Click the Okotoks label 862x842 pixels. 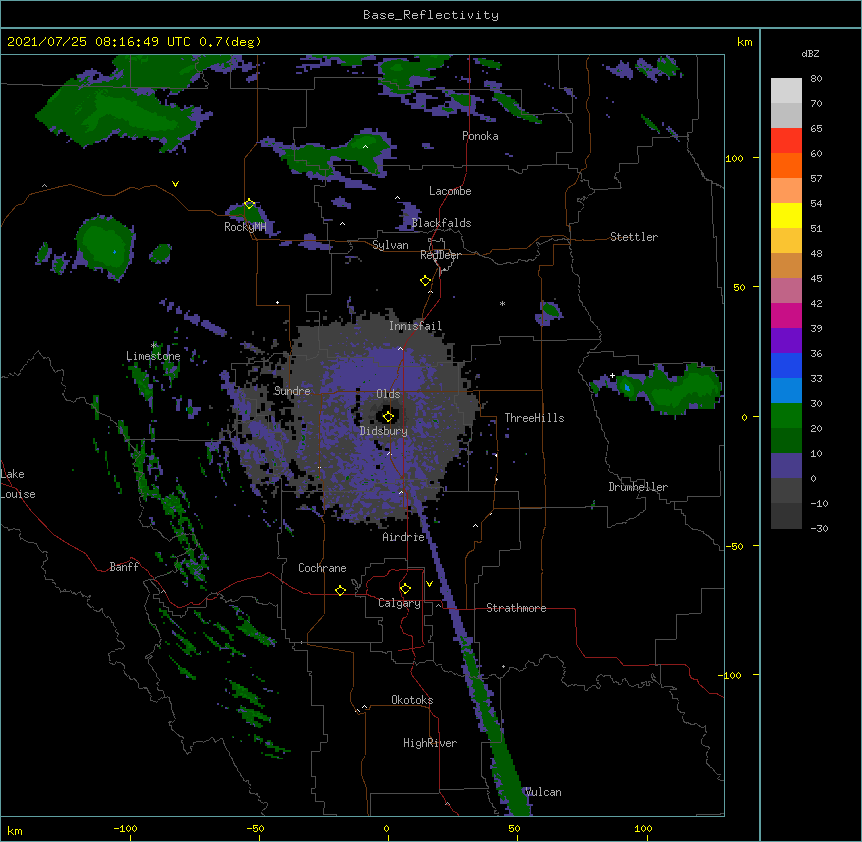pyautogui.click(x=412, y=700)
